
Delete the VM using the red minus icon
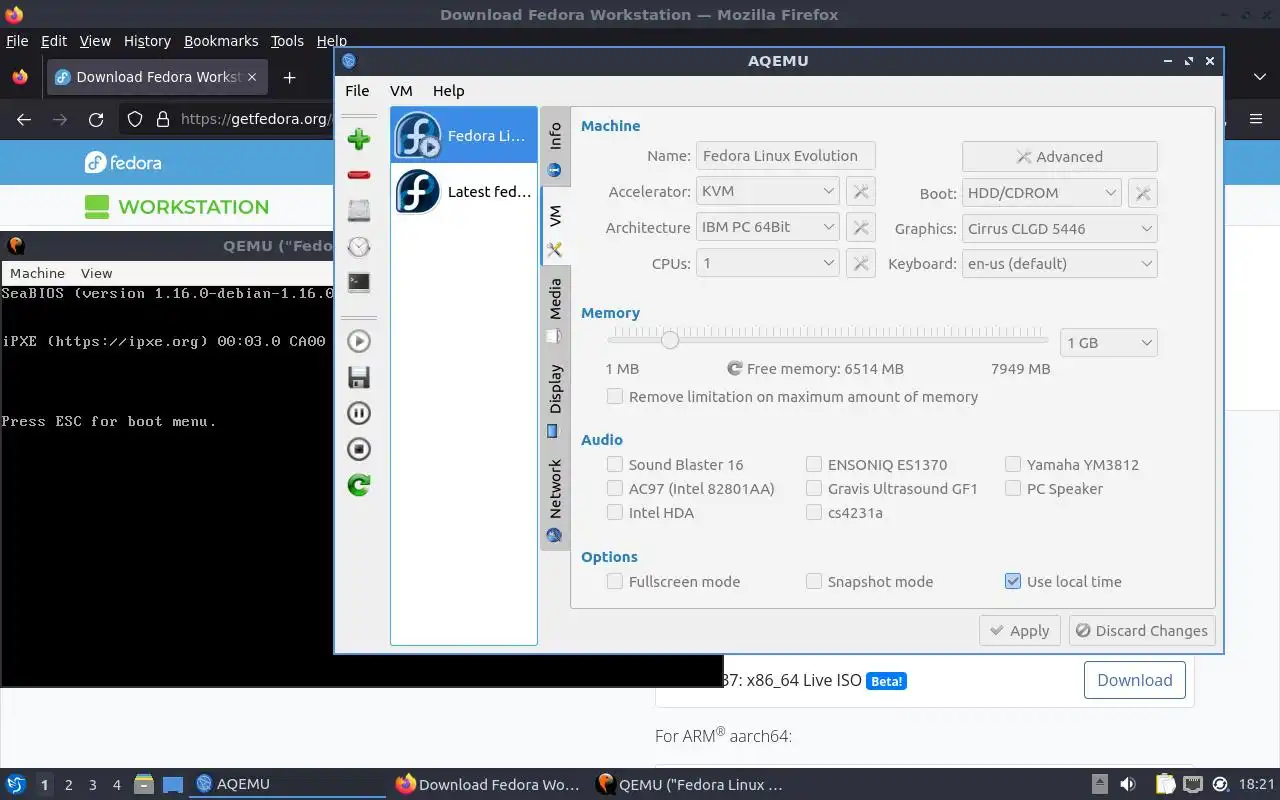pyautogui.click(x=359, y=175)
